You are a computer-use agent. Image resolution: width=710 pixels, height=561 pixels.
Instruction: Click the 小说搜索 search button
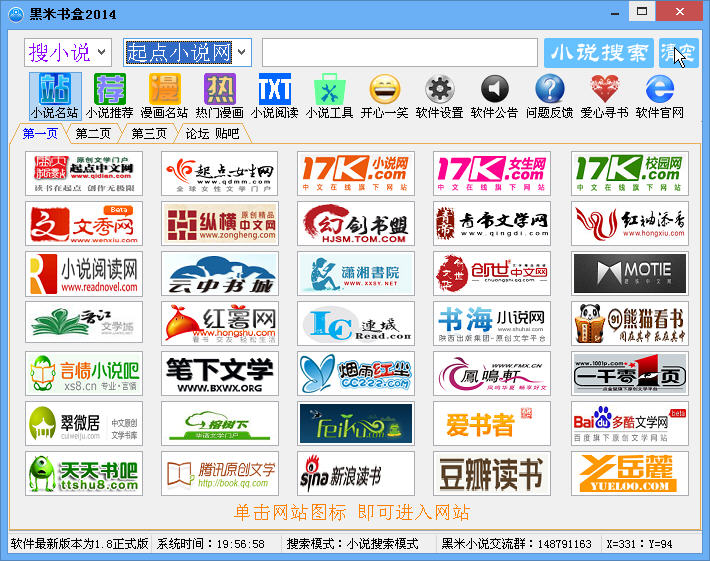tap(598, 52)
